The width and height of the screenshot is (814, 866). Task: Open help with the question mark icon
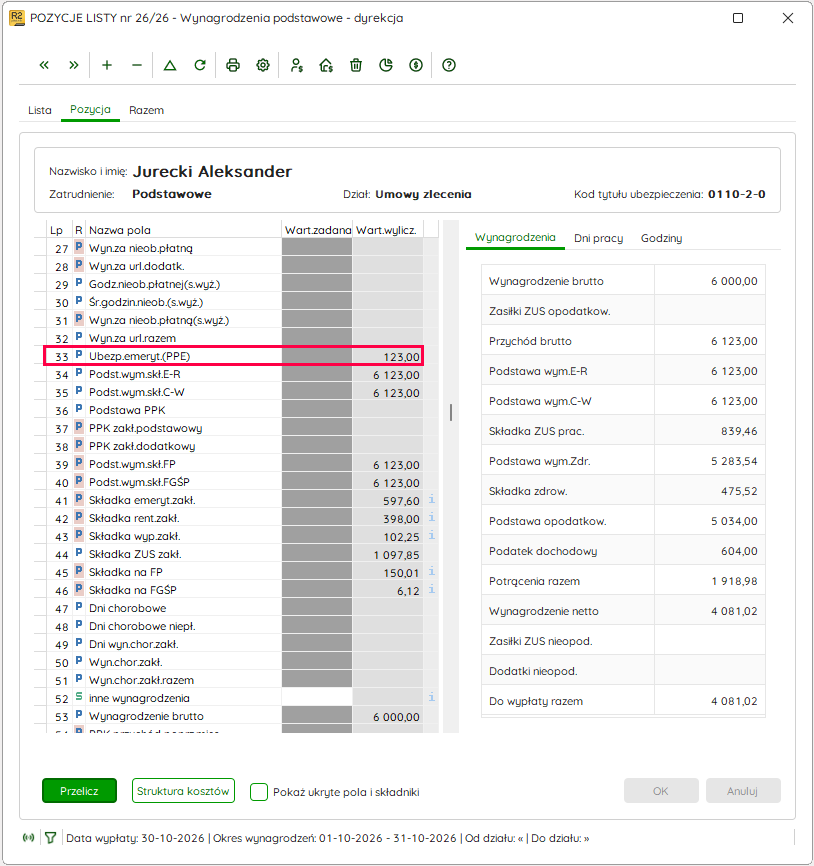(449, 65)
